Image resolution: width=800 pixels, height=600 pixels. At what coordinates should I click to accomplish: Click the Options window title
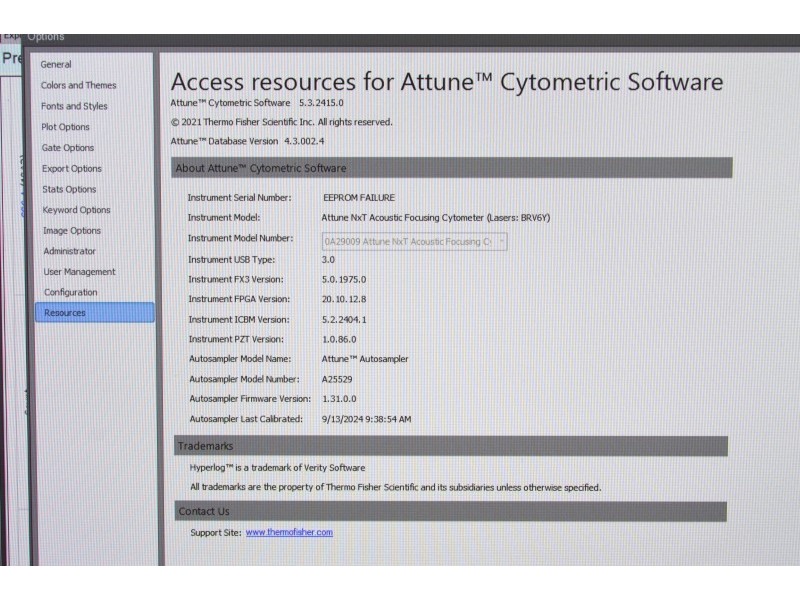[x=46, y=37]
